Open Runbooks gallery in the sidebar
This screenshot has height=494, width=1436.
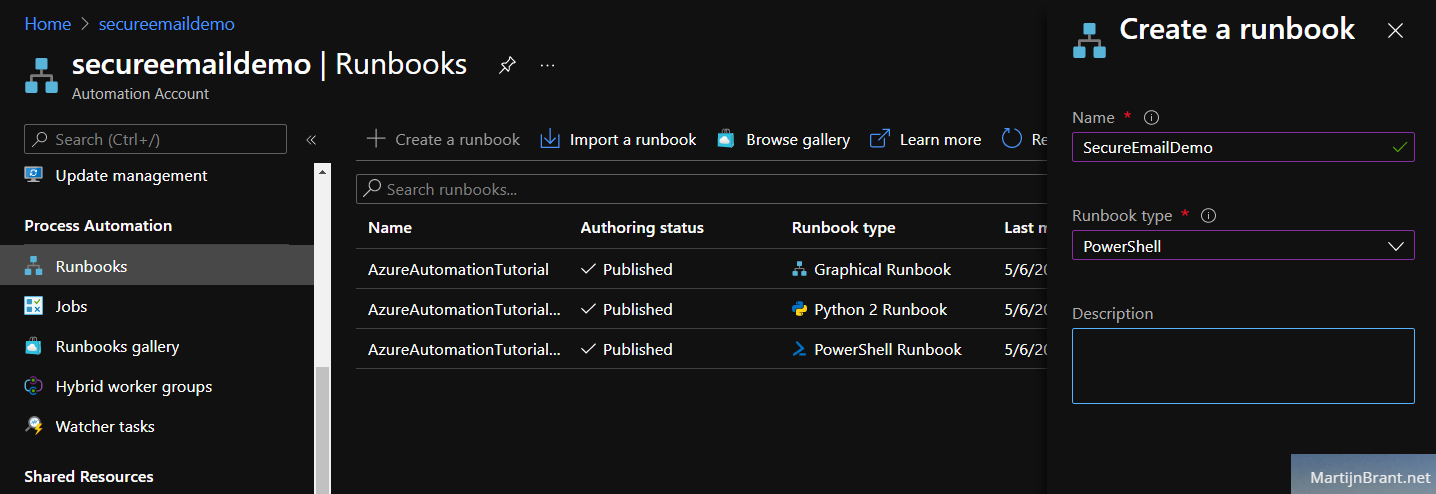(117, 346)
